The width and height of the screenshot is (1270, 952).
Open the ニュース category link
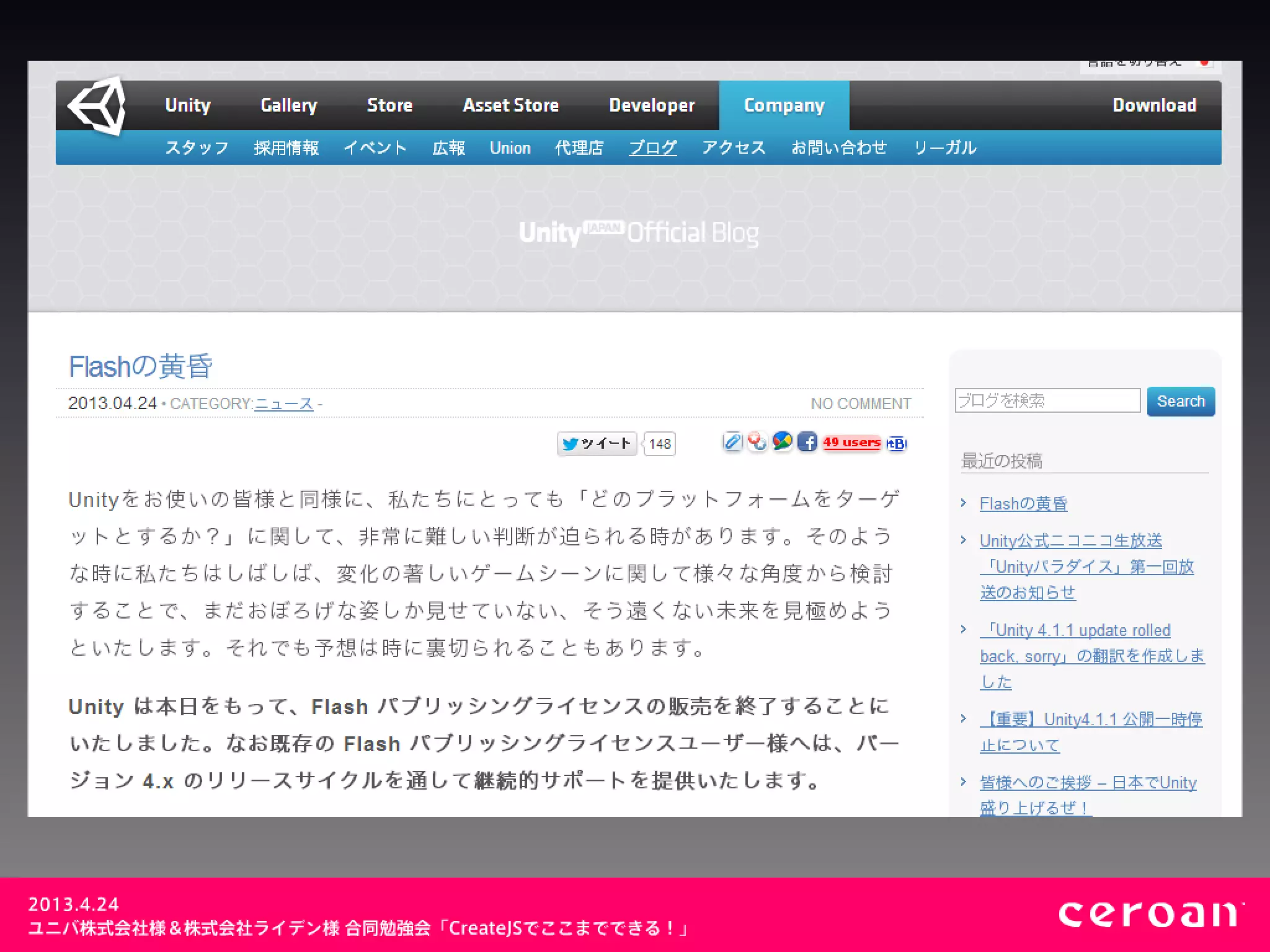coord(284,404)
